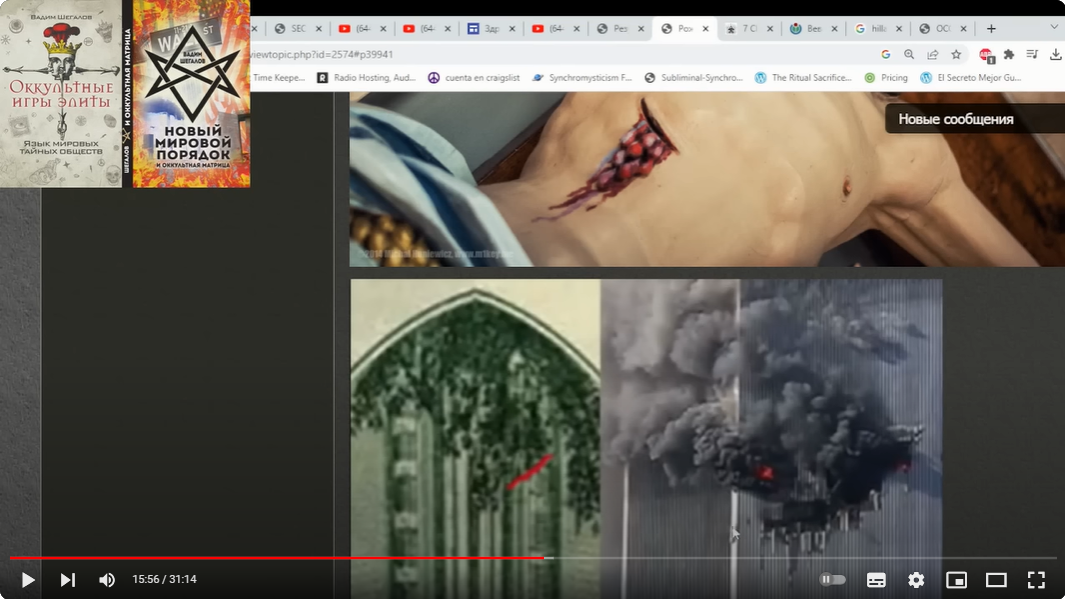This screenshot has height=599, width=1065.
Task: Enable theater mode
Action: pyautogui.click(x=996, y=579)
